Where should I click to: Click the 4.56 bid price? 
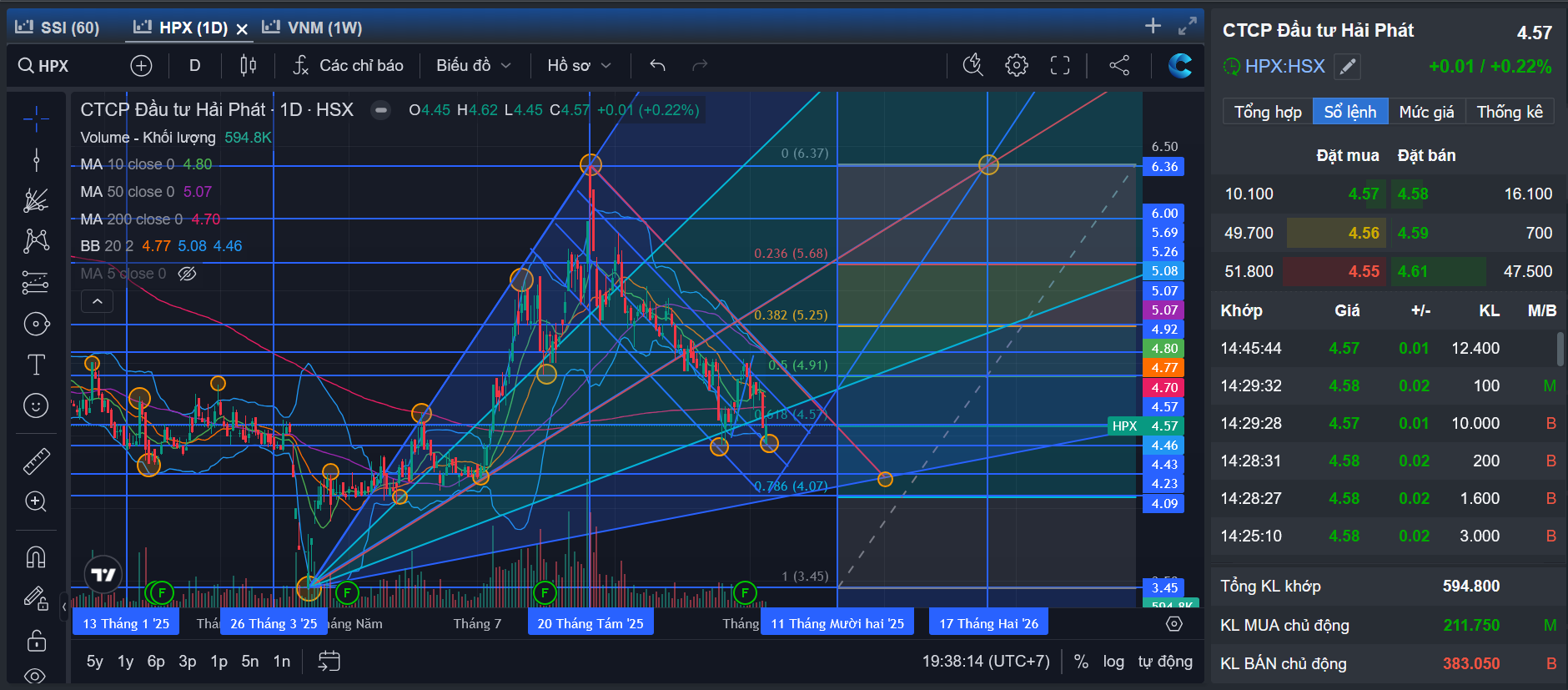pyautogui.click(x=1364, y=233)
